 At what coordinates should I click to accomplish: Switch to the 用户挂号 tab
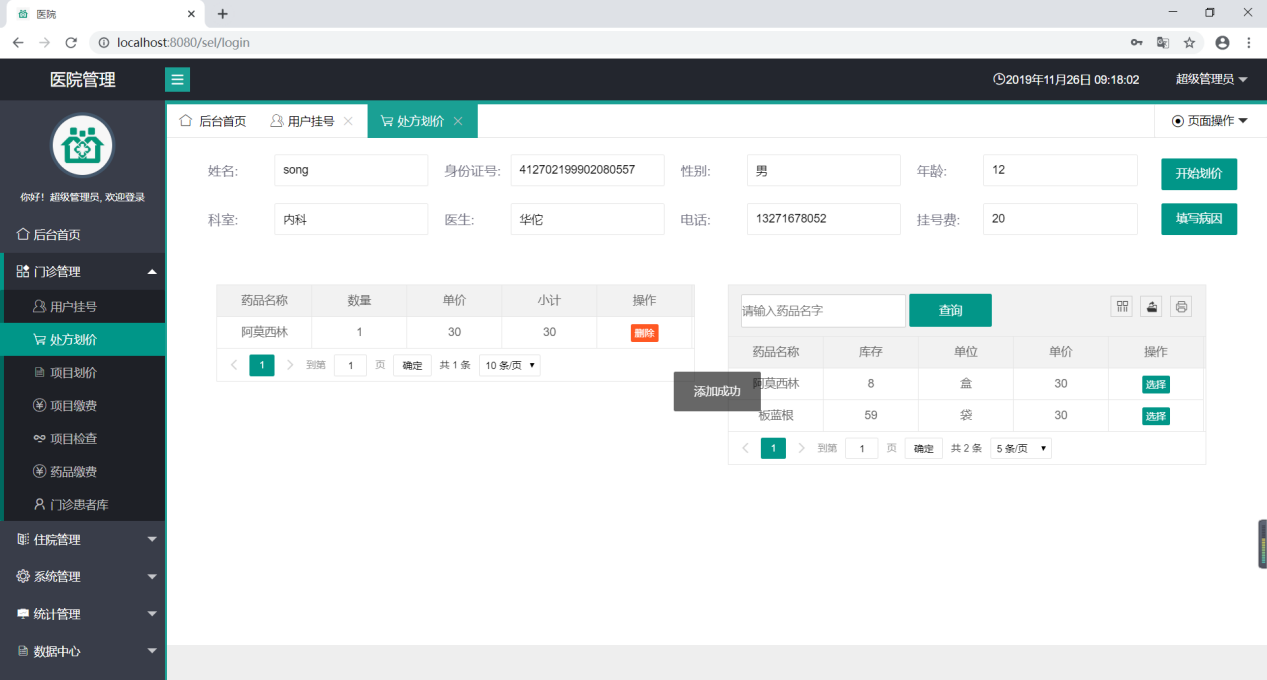pyautogui.click(x=303, y=121)
